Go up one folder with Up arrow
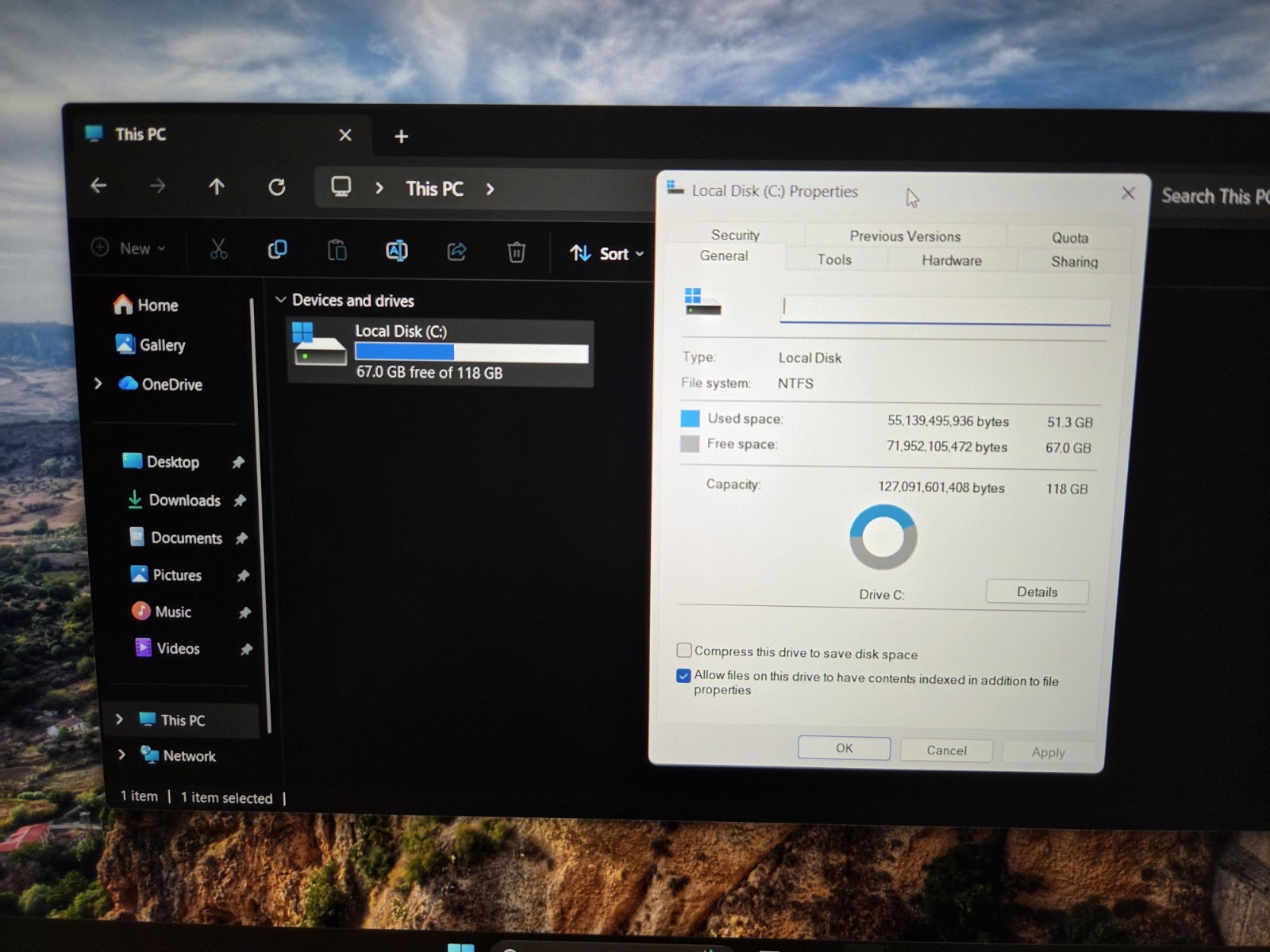Image resolution: width=1270 pixels, height=952 pixels. (217, 186)
